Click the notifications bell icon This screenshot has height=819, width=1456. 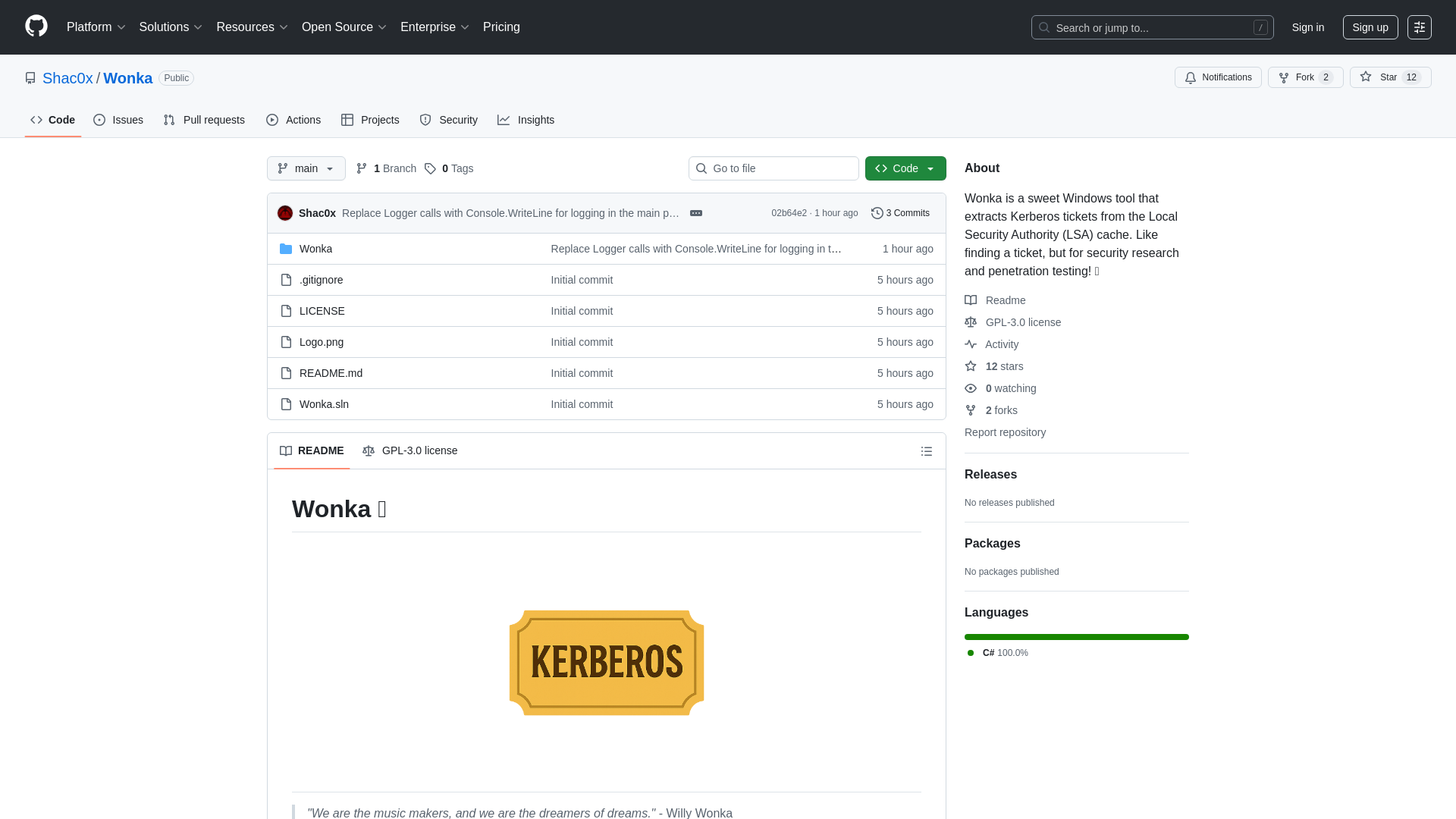tap(1191, 77)
